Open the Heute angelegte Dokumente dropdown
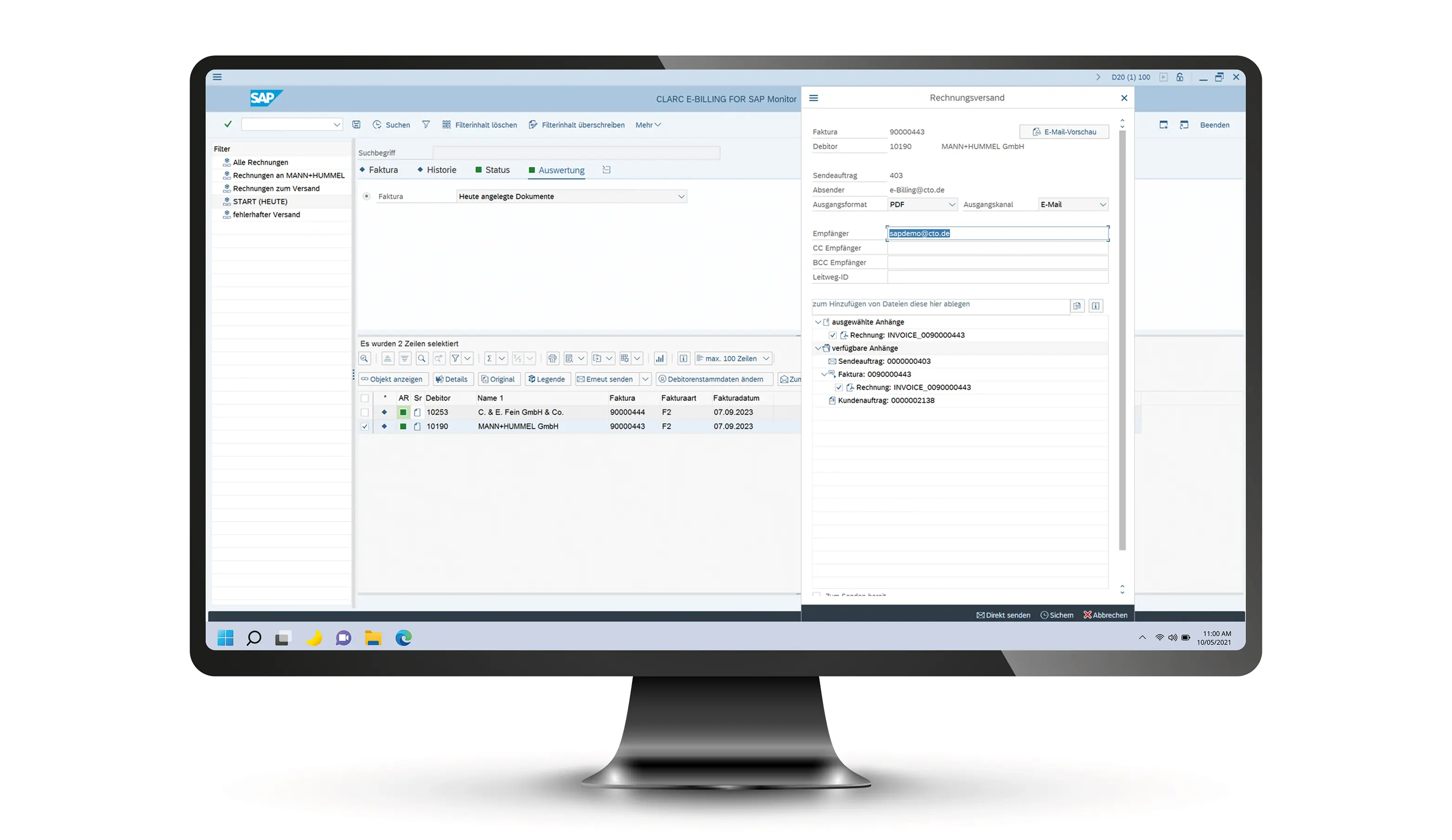Screen dimensions: 1452x840 click(x=681, y=197)
